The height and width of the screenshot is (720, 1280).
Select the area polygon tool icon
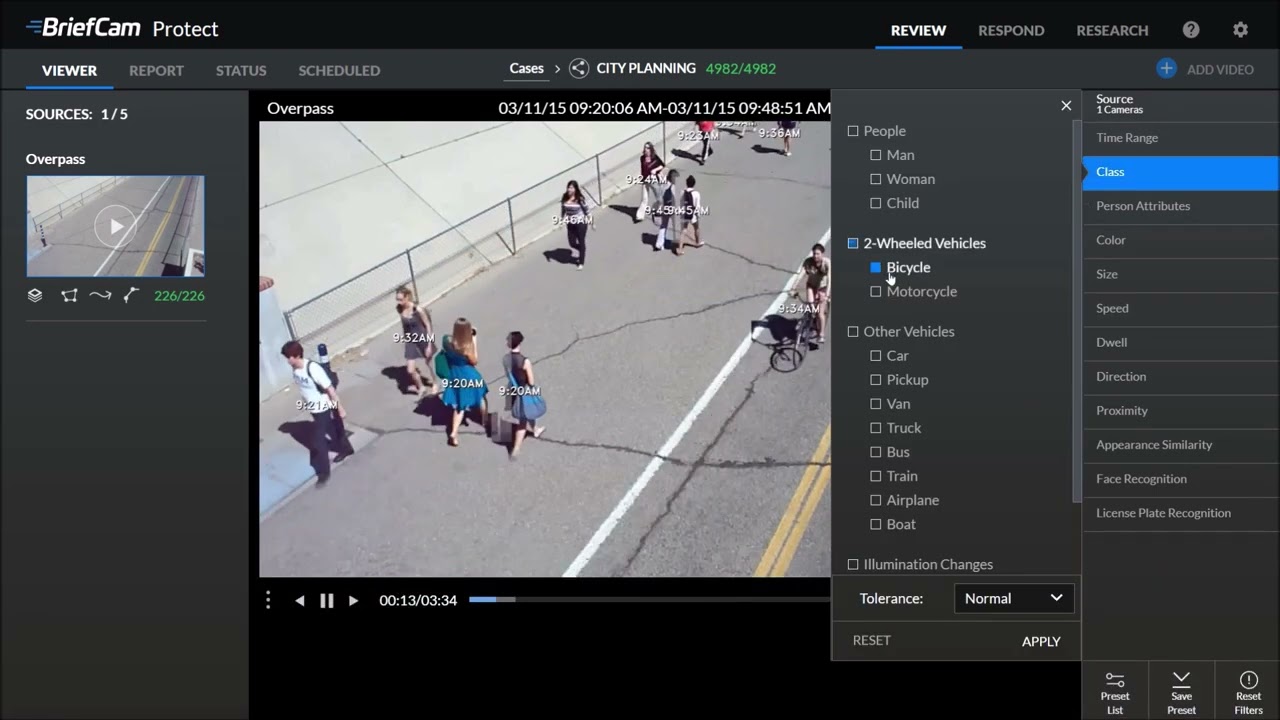(69, 295)
